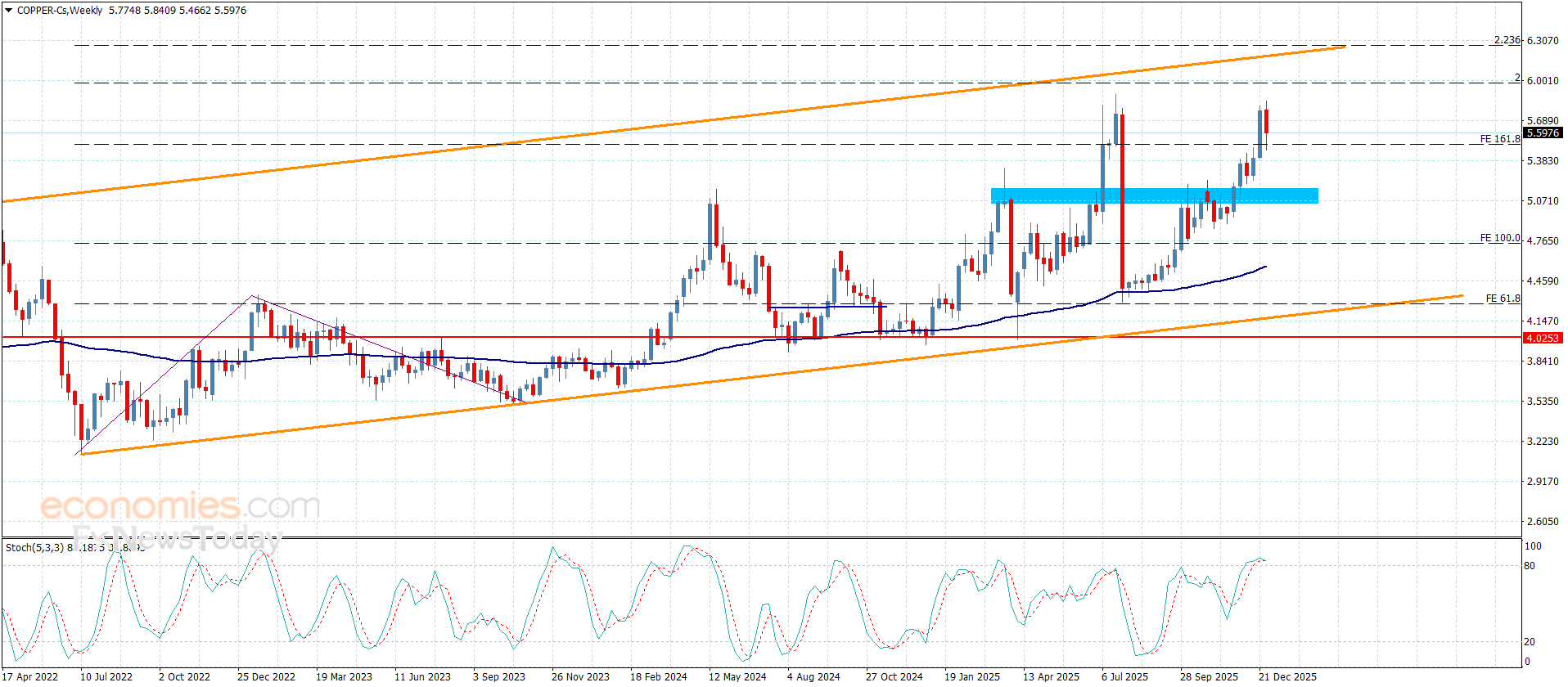Screen dimensions: 1568x687
Task: Click the Stoch(5,3,3) indicator label
Action: tap(34, 547)
